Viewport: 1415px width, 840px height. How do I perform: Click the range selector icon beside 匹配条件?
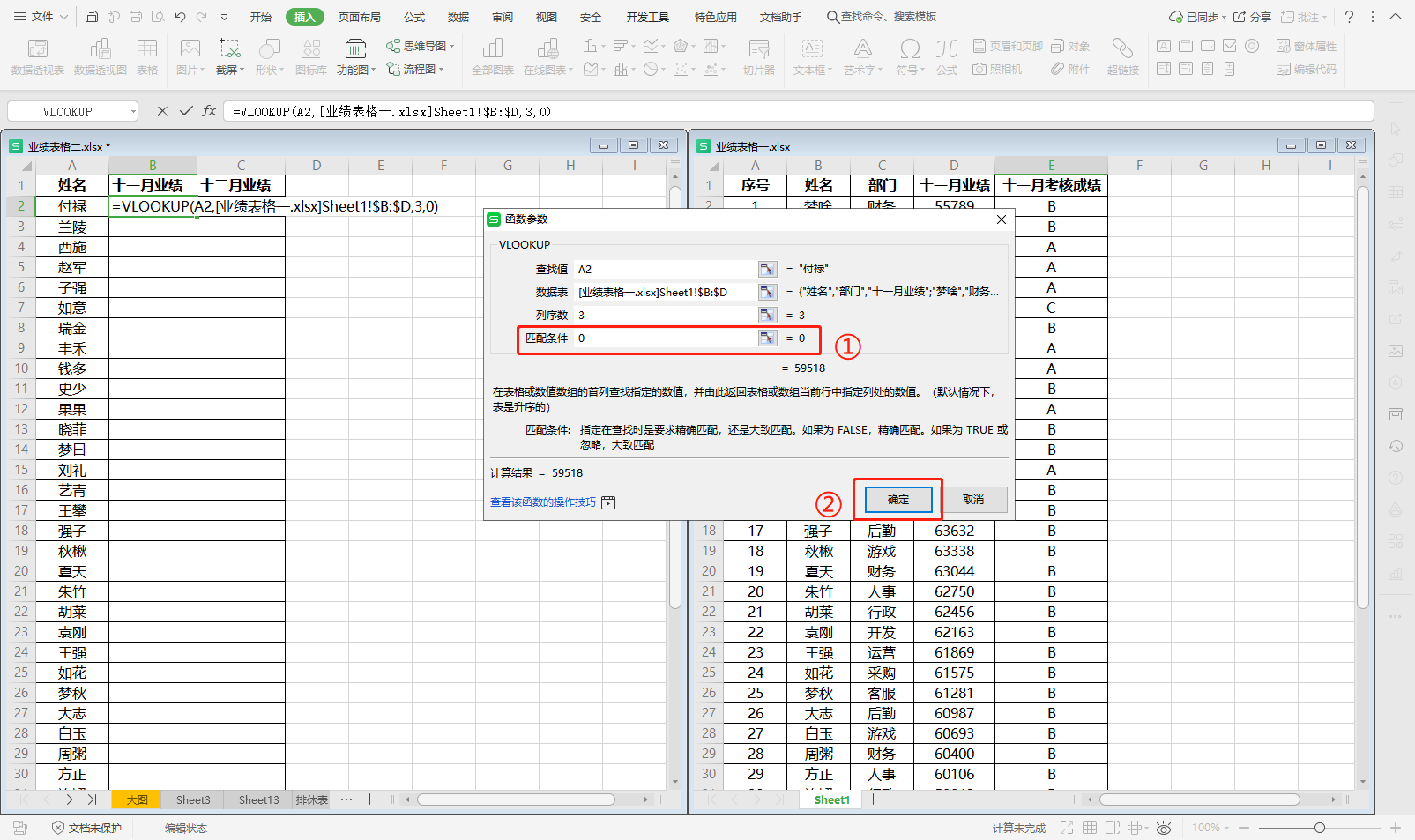pyautogui.click(x=767, y=338)
